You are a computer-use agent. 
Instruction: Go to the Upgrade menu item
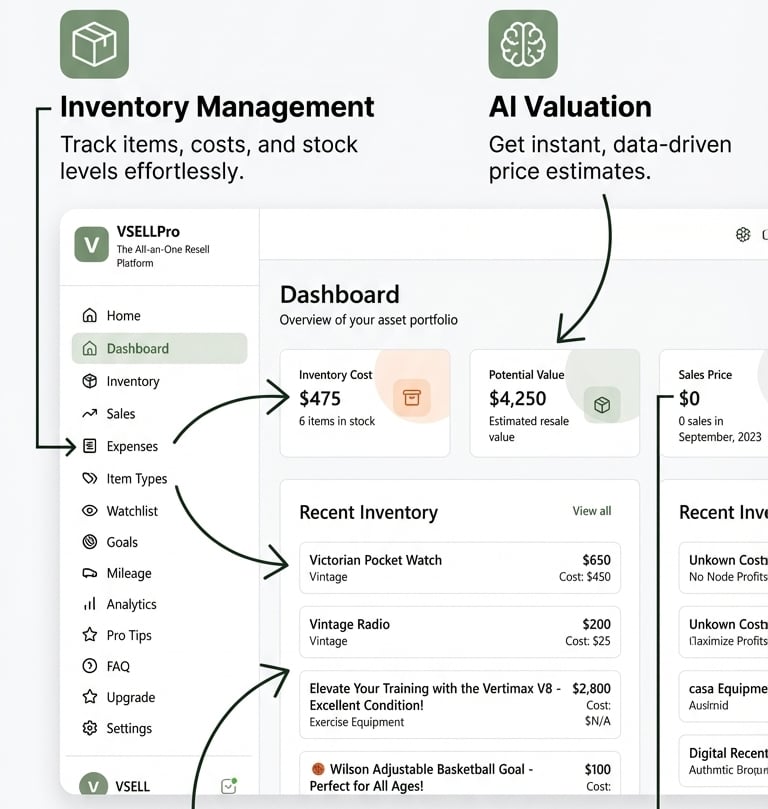click(x=131, y=697)
